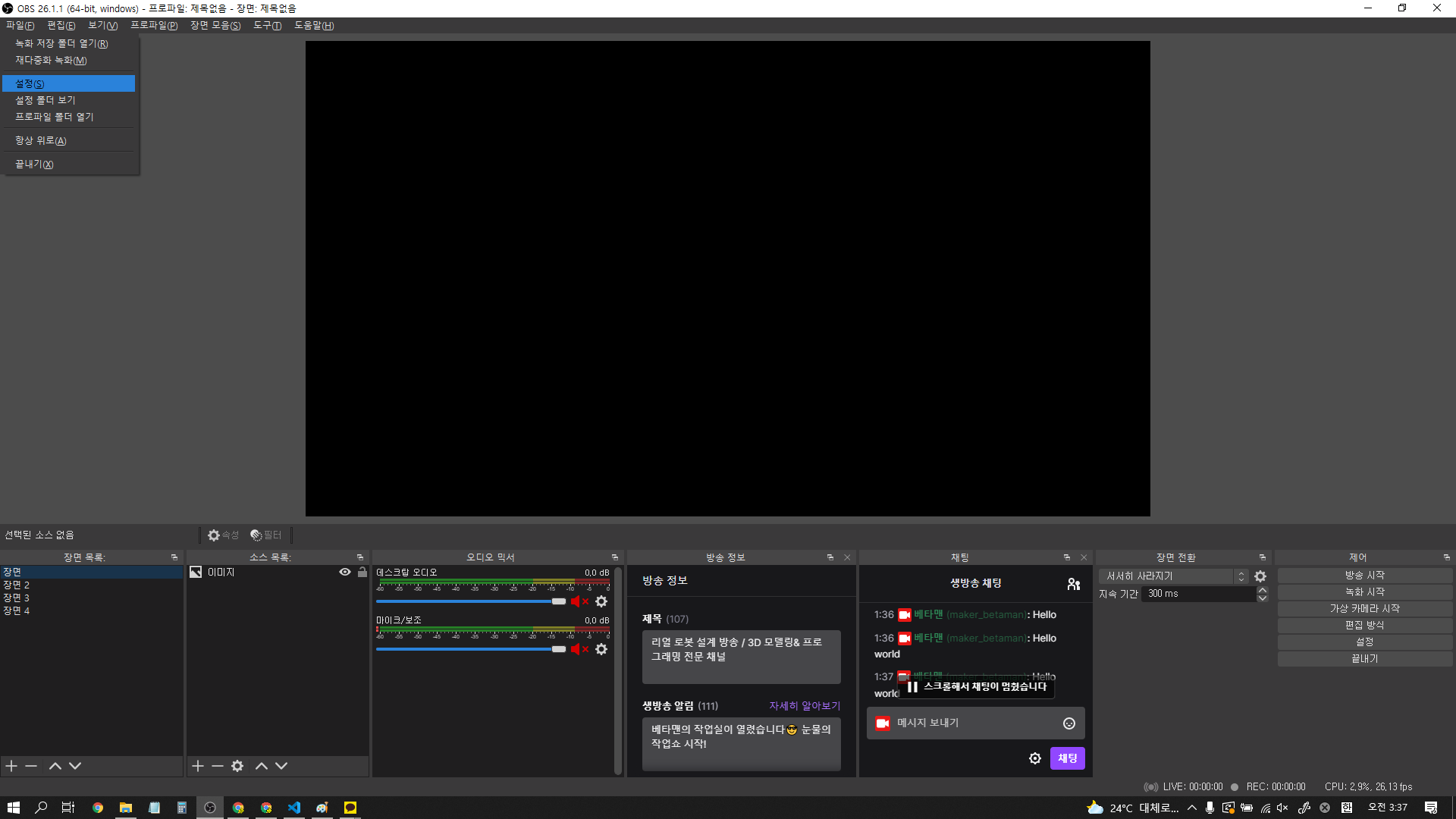Open source properties gear in sources toolbar
The height and width of the screenshot is (819, 1456).
(x=237, y=766)
